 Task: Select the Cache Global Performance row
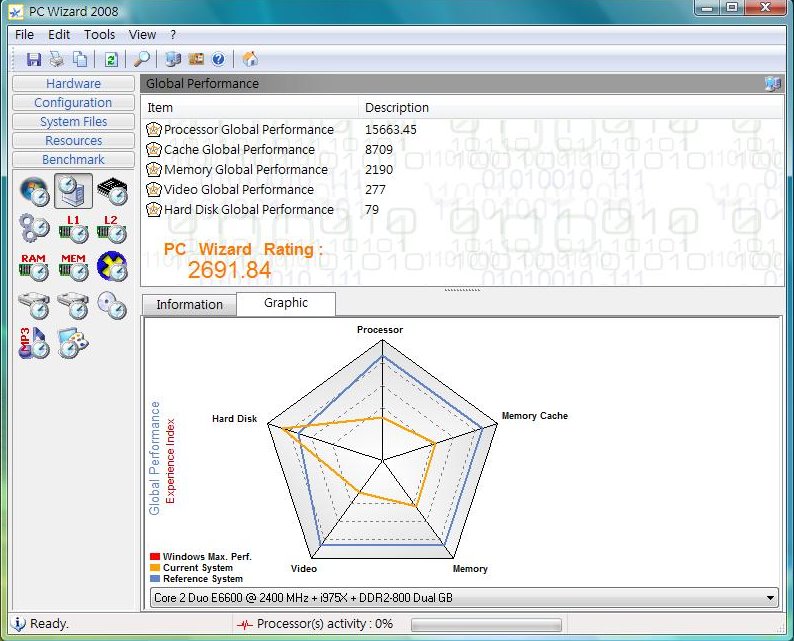[462, 149]
